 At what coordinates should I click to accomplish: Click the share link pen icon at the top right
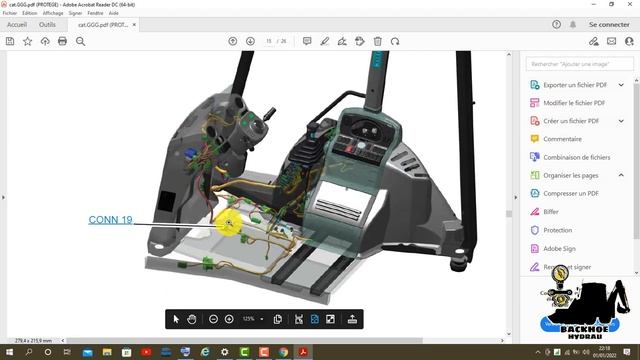593,41
